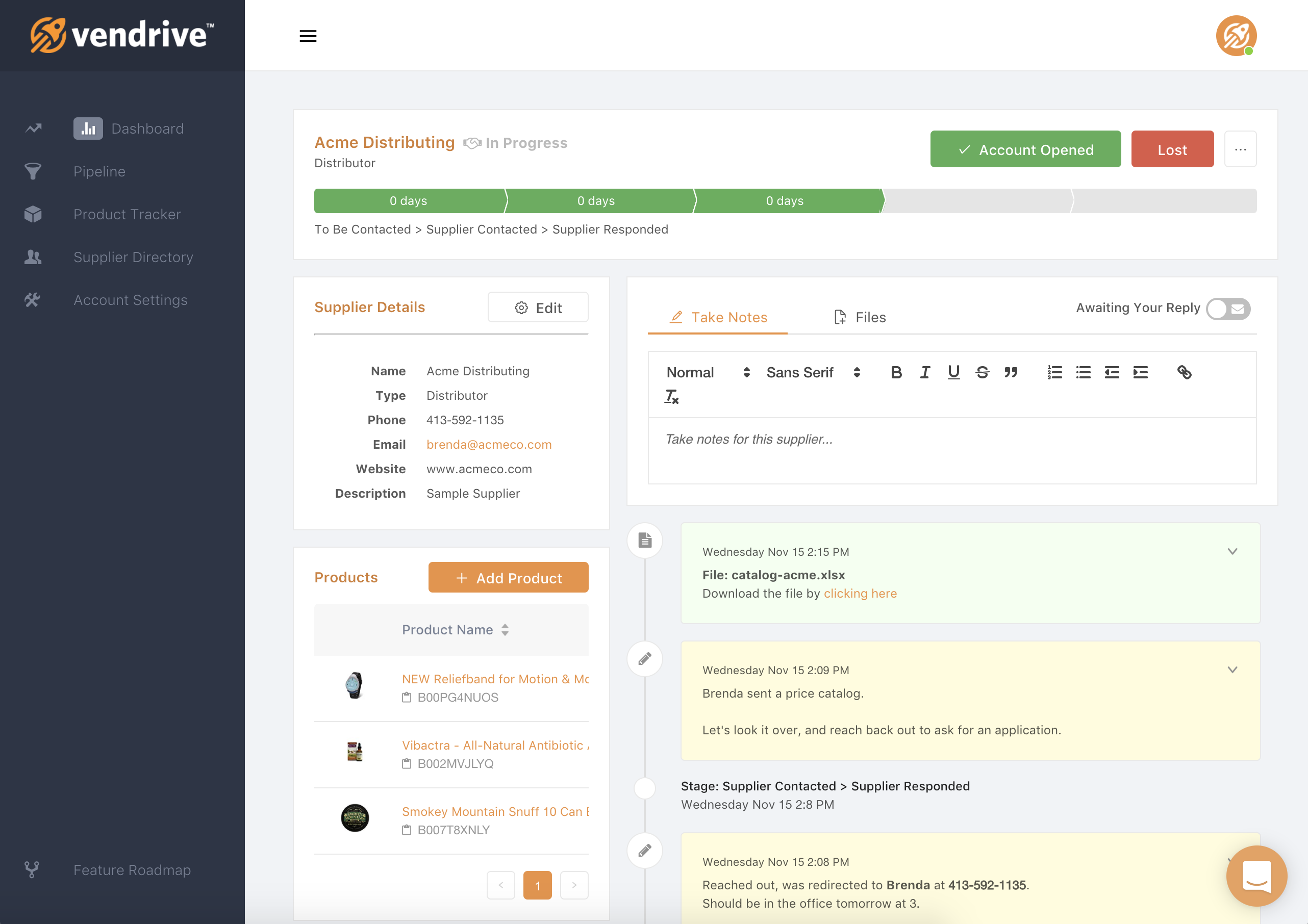1308x924 pixels.
Task: Apply strikethrough formatting
Action: pyautogui.click(x=982, y=372)
